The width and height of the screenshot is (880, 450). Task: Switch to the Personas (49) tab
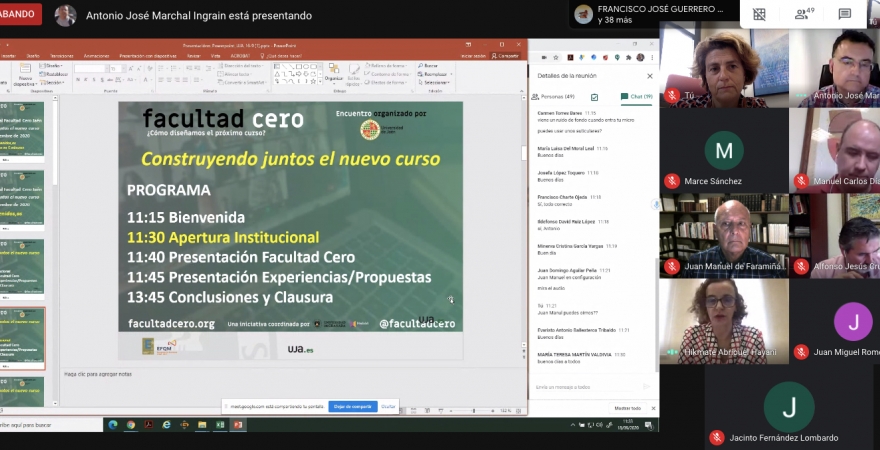click(553, 97)
